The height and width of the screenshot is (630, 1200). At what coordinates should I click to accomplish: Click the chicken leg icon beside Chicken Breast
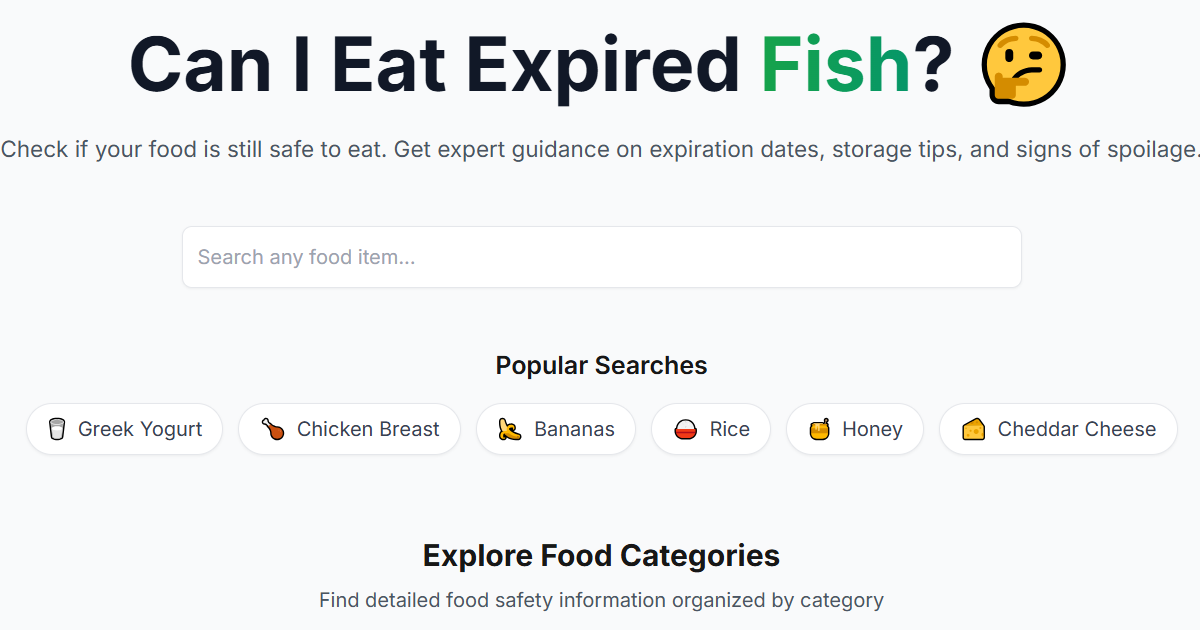tap(271, 428)
